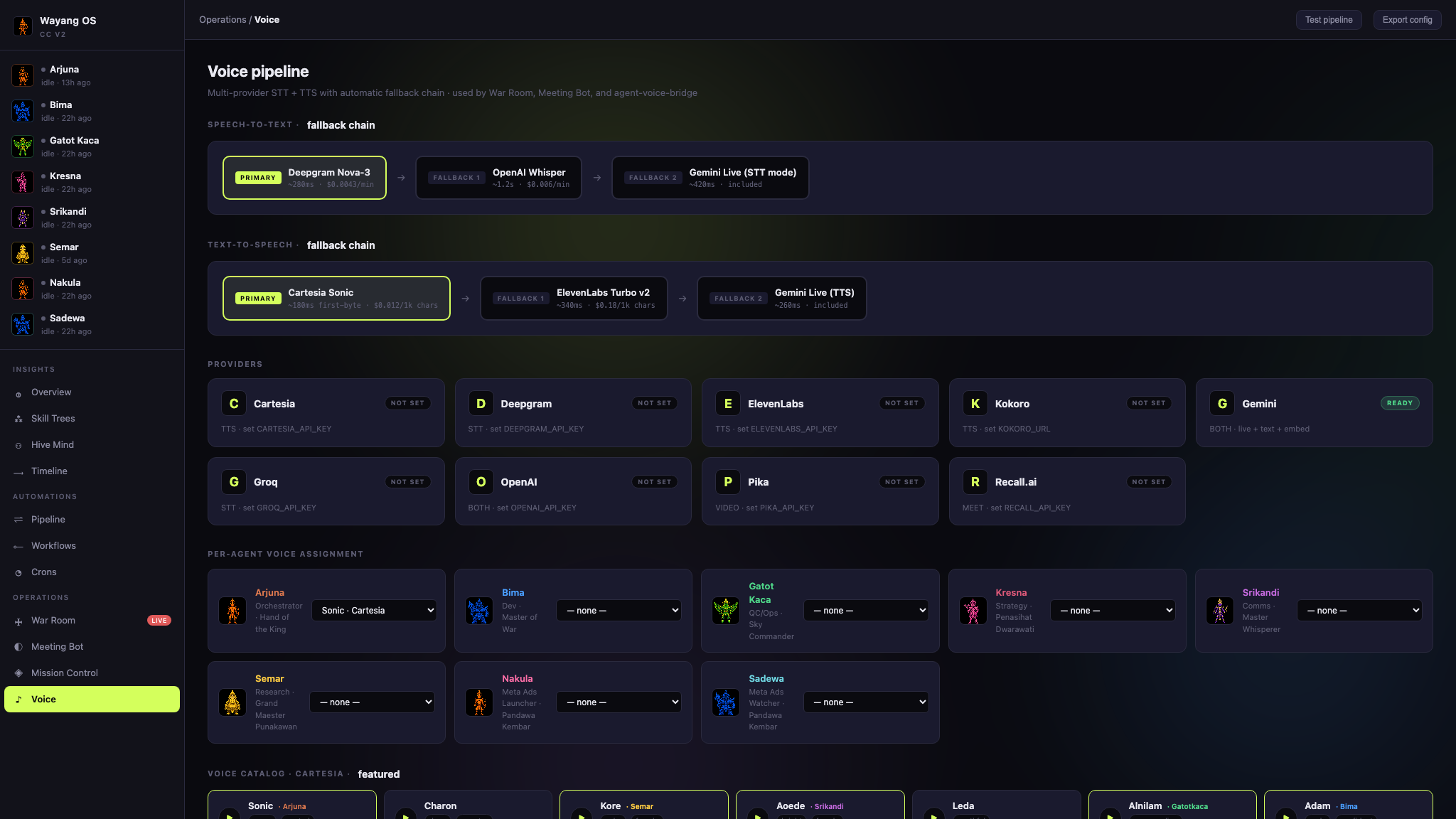Image resolution: width=1456 pixels, height=819 pixels.
Task: Open Nakula's voice assignment dropdown
Action: pos(619,702)
